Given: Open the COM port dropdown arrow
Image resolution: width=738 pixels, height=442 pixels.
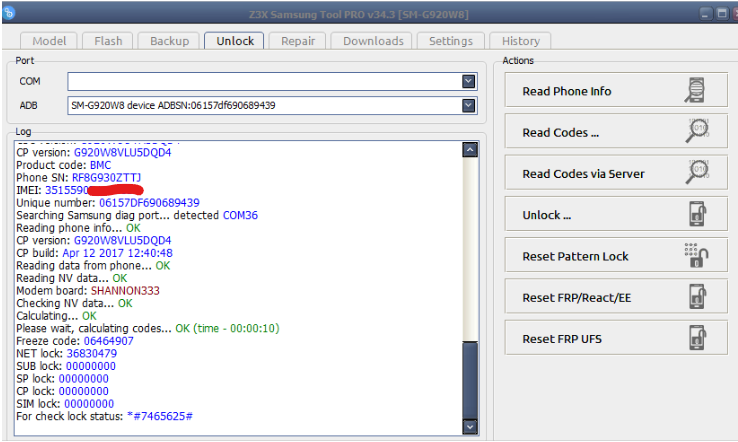Looking at the screenshot, I should pos(468,81).
